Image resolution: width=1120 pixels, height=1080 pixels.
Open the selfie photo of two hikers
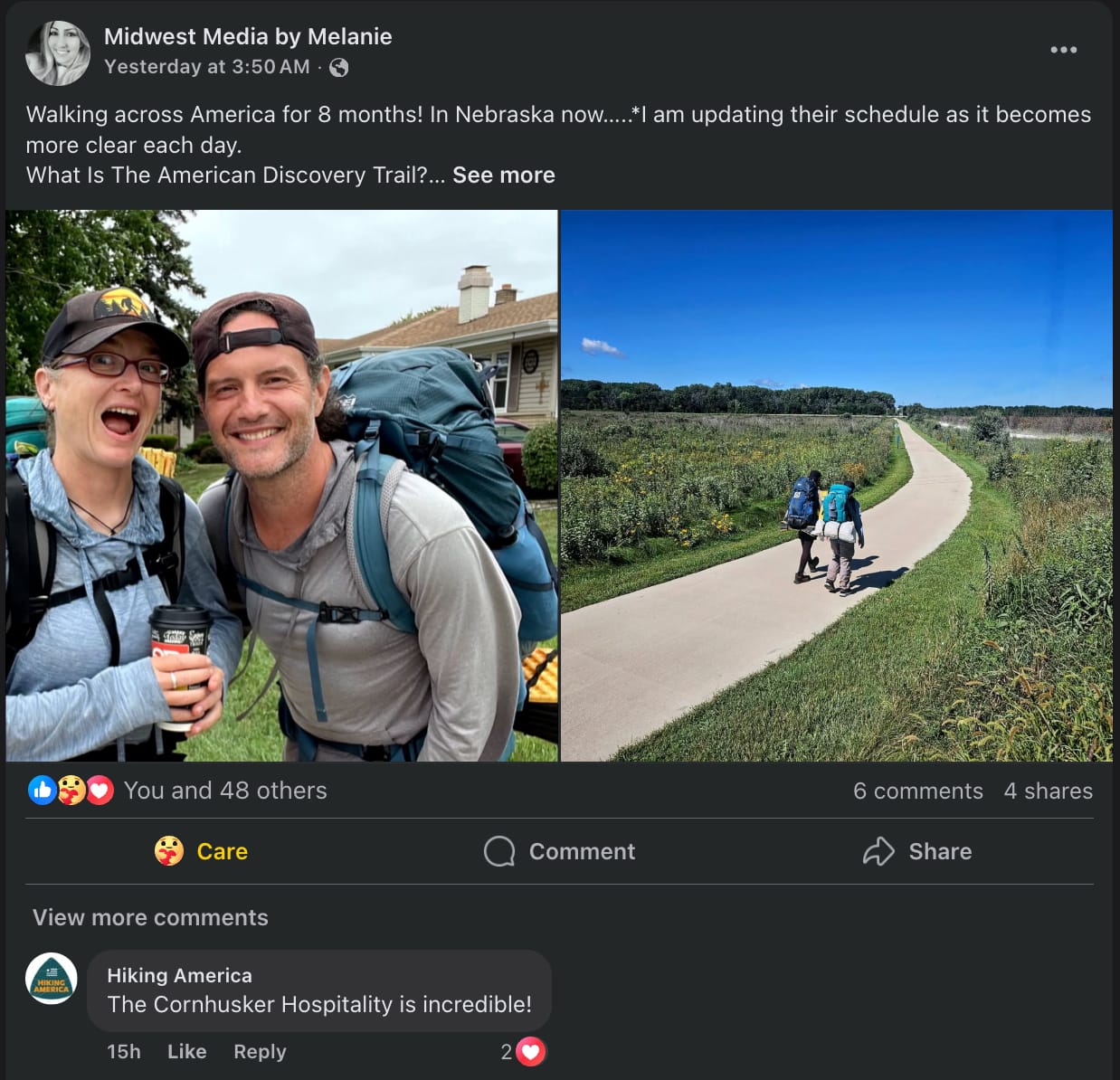point(281,486)
